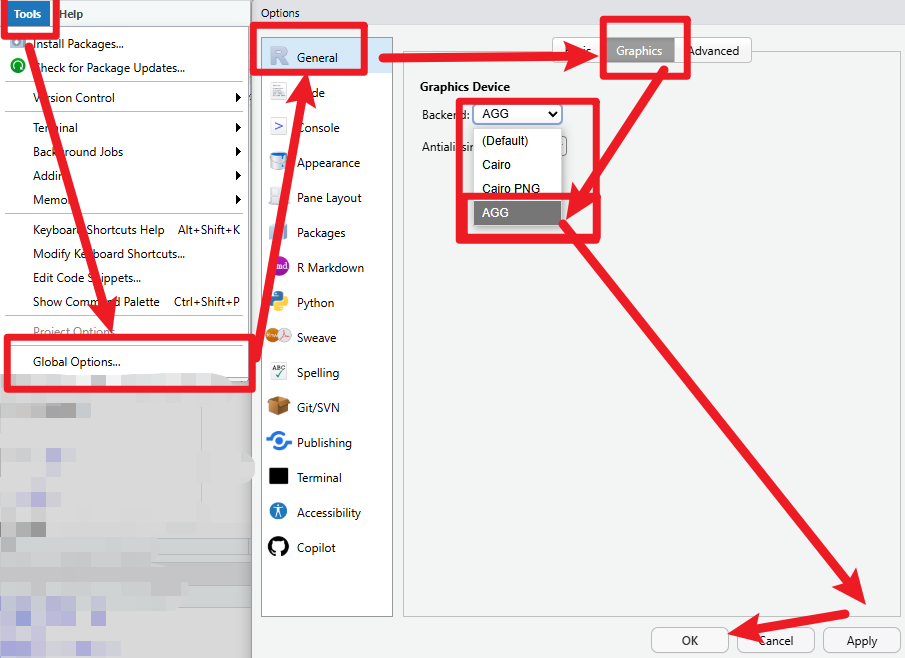Image resolution: width=905 pixels, height=658 pixels.
Task: Choose Modify Keyboard Shortcuts
Action: click(x=109, y=254)
